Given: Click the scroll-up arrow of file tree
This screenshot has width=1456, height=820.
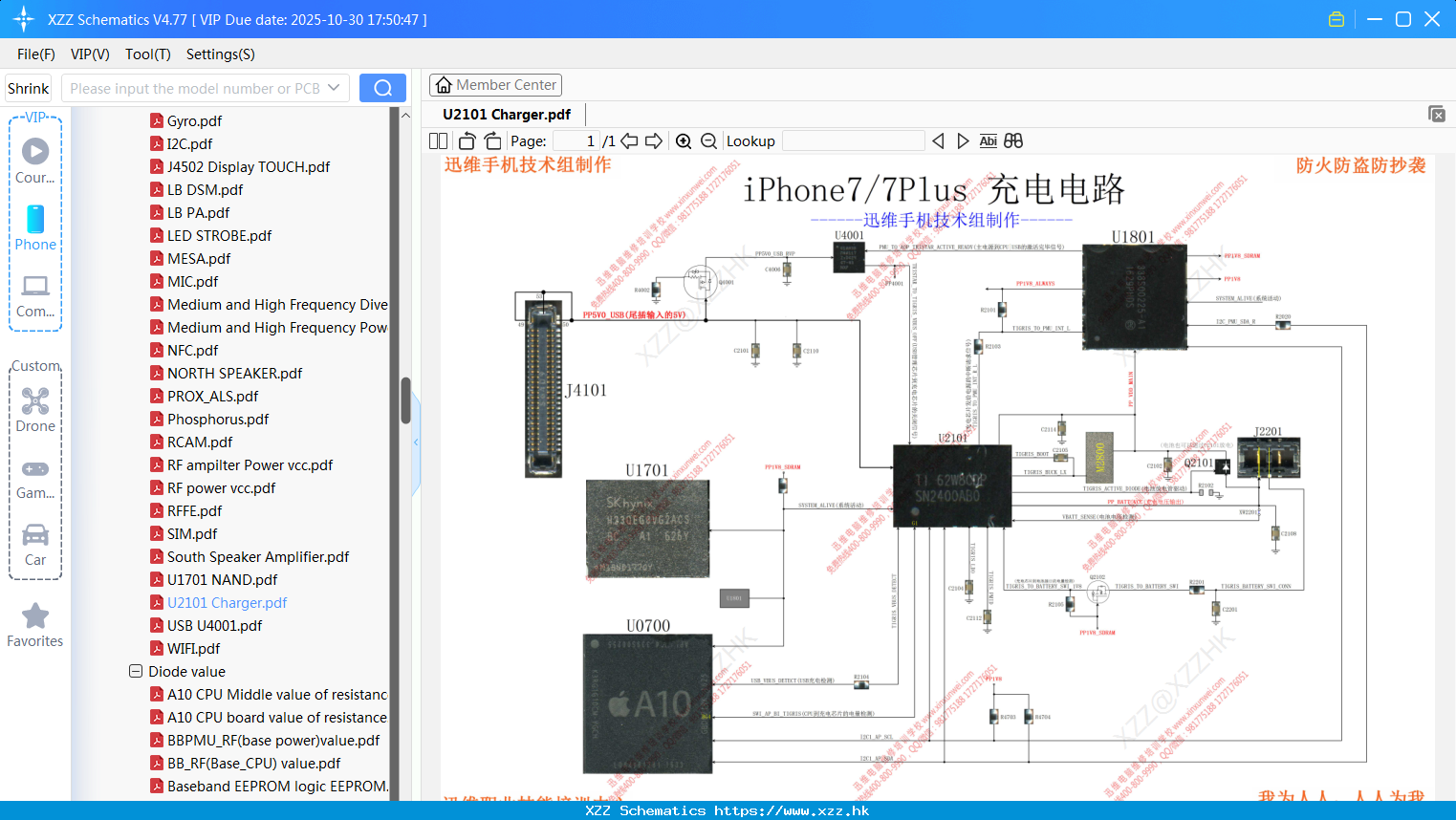Looking at the screenshot, I should tap(405, 115).
